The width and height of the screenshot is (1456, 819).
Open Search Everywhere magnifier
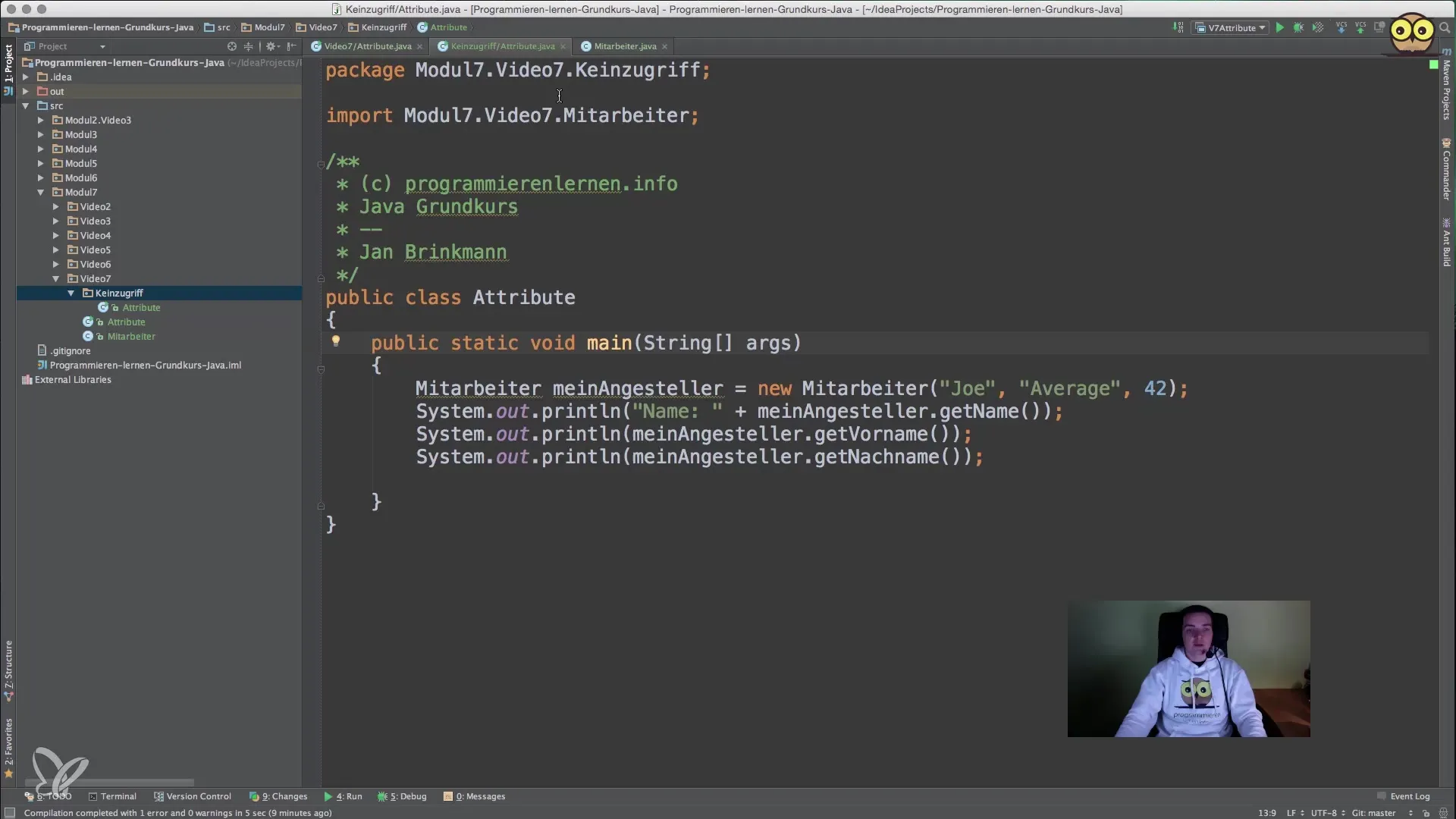point(1444,27)
